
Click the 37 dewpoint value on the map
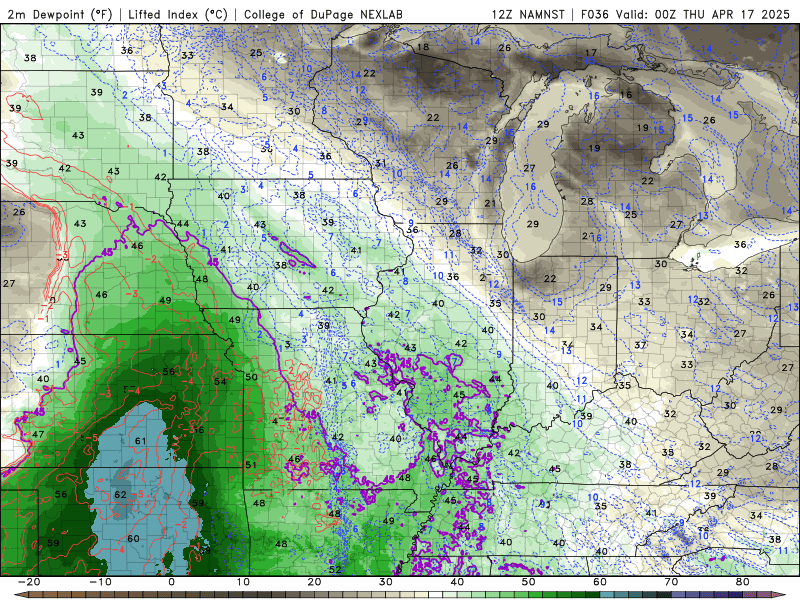[x=641, y=345]
